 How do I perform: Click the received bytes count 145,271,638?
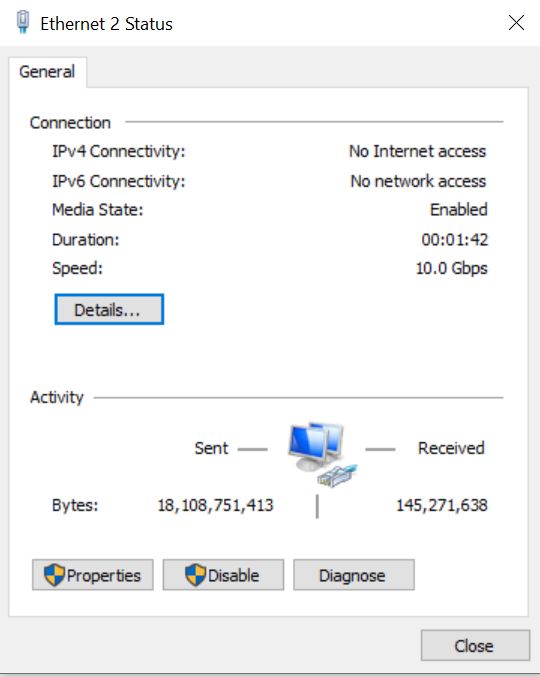(442, 505)
